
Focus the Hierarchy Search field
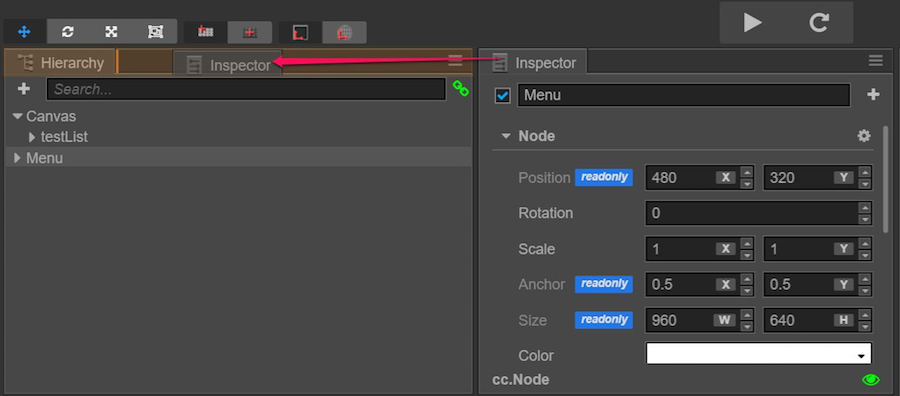click(x=246, y=90)
